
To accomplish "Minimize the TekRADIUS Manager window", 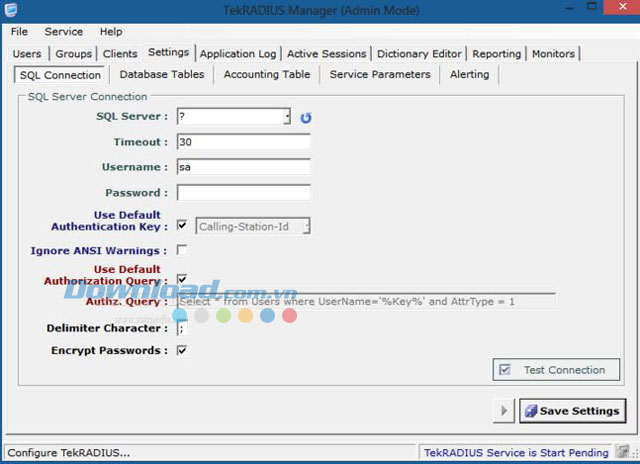I will pyautogui.click(x=570, y=7).
